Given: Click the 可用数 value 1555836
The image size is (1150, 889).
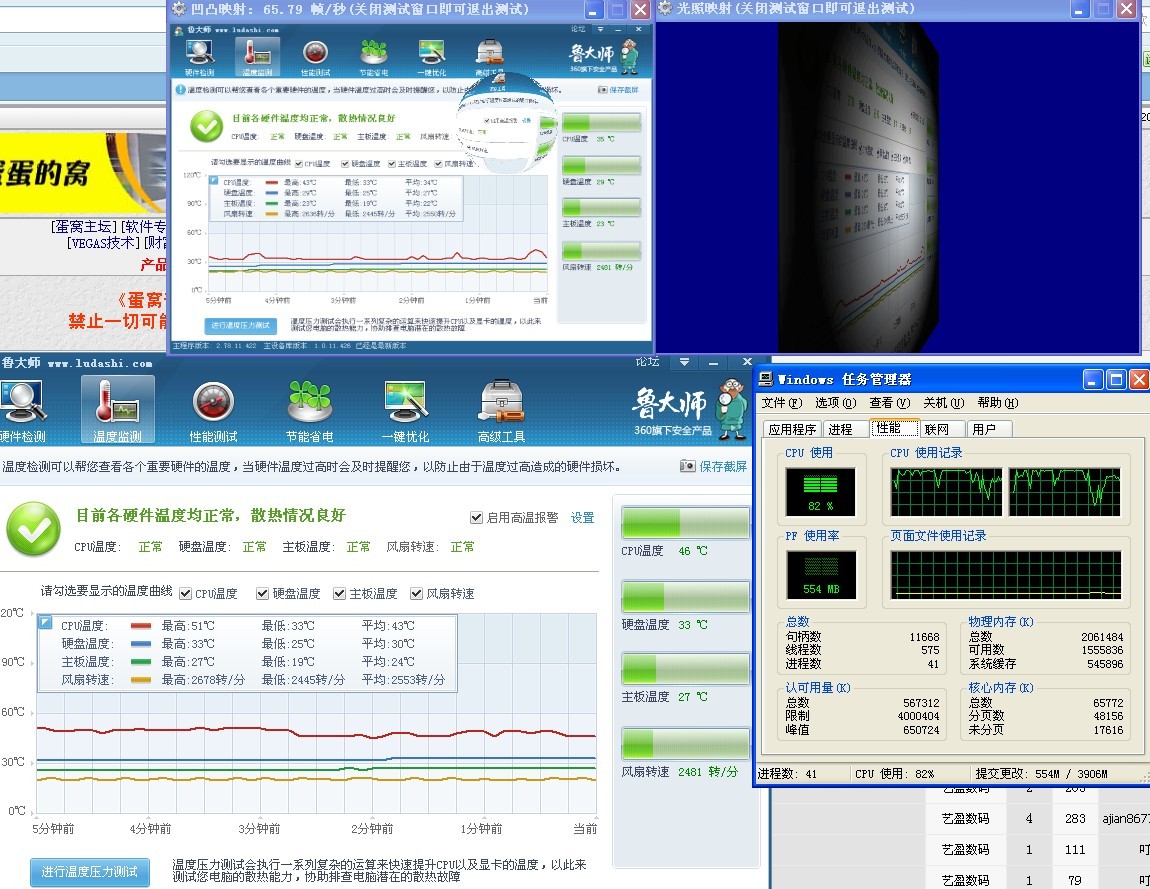Looking at the screenshot, I should [x=1102, y=650].
